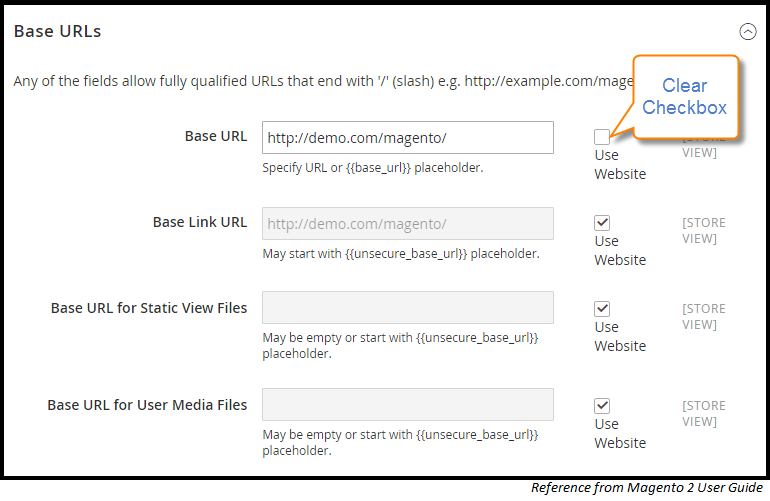This screenshot has width=770, height=501.
Task: Click the STORE VIEW scope label for Base Link URL
Action: pos(704,230)
